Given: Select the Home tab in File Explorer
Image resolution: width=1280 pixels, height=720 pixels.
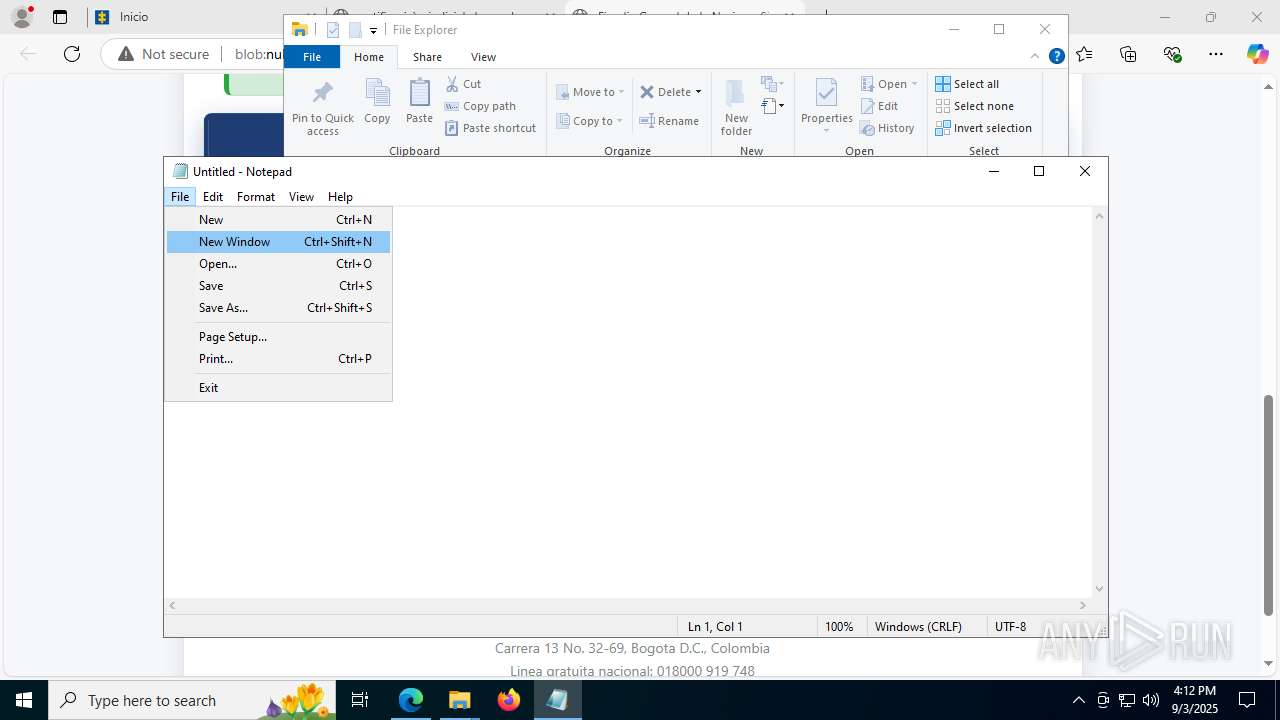Looking at the screenshot, I should 369,57.
